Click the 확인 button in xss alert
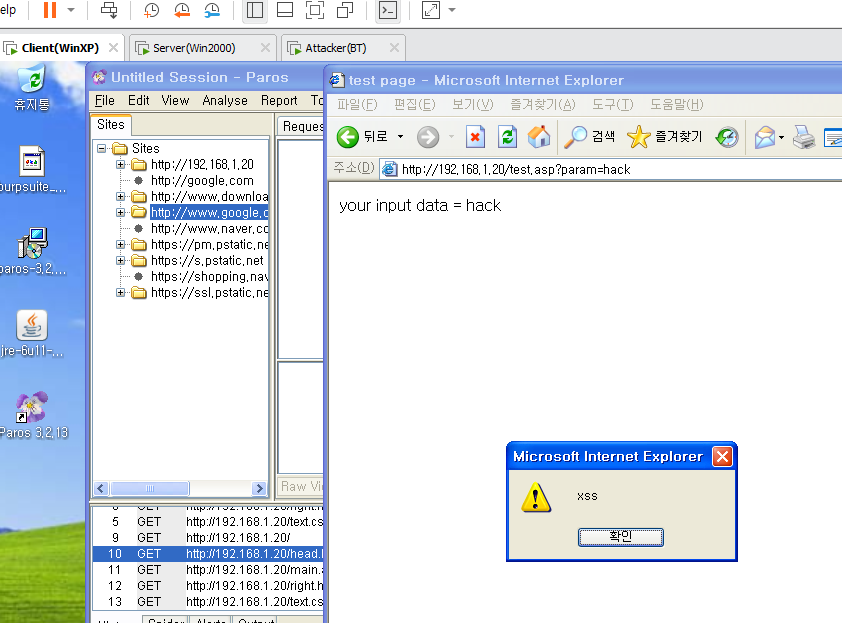Screen dimensions: 842x623 [620, 537]
